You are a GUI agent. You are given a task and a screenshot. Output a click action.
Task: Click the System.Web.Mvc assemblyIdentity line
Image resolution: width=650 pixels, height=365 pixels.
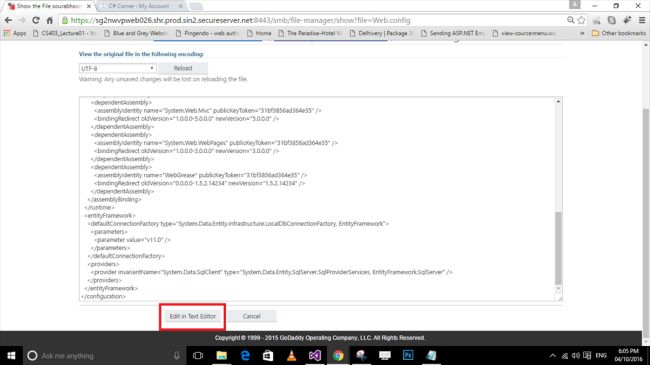click(x=208, y=110)
